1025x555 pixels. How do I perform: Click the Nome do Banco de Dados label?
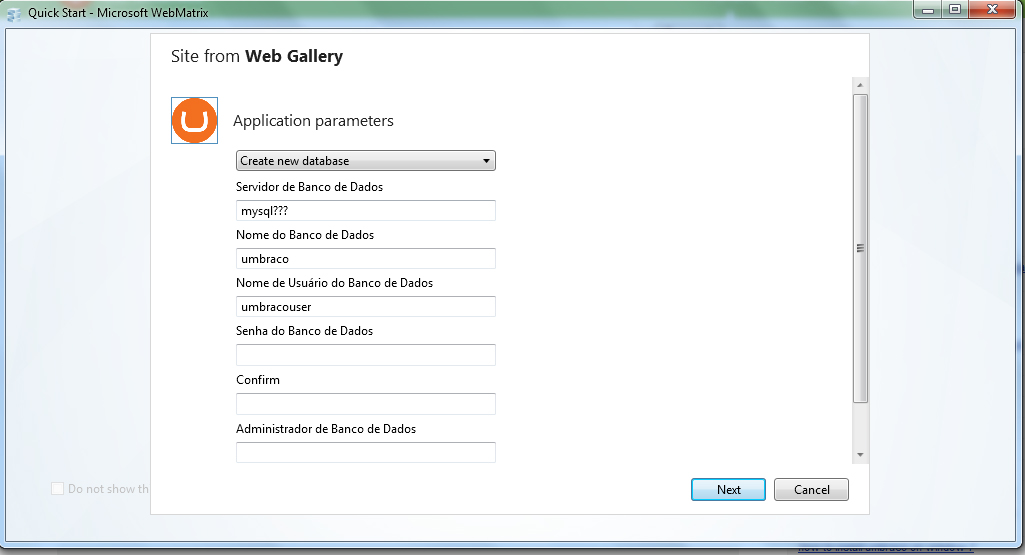click(305, 235)
